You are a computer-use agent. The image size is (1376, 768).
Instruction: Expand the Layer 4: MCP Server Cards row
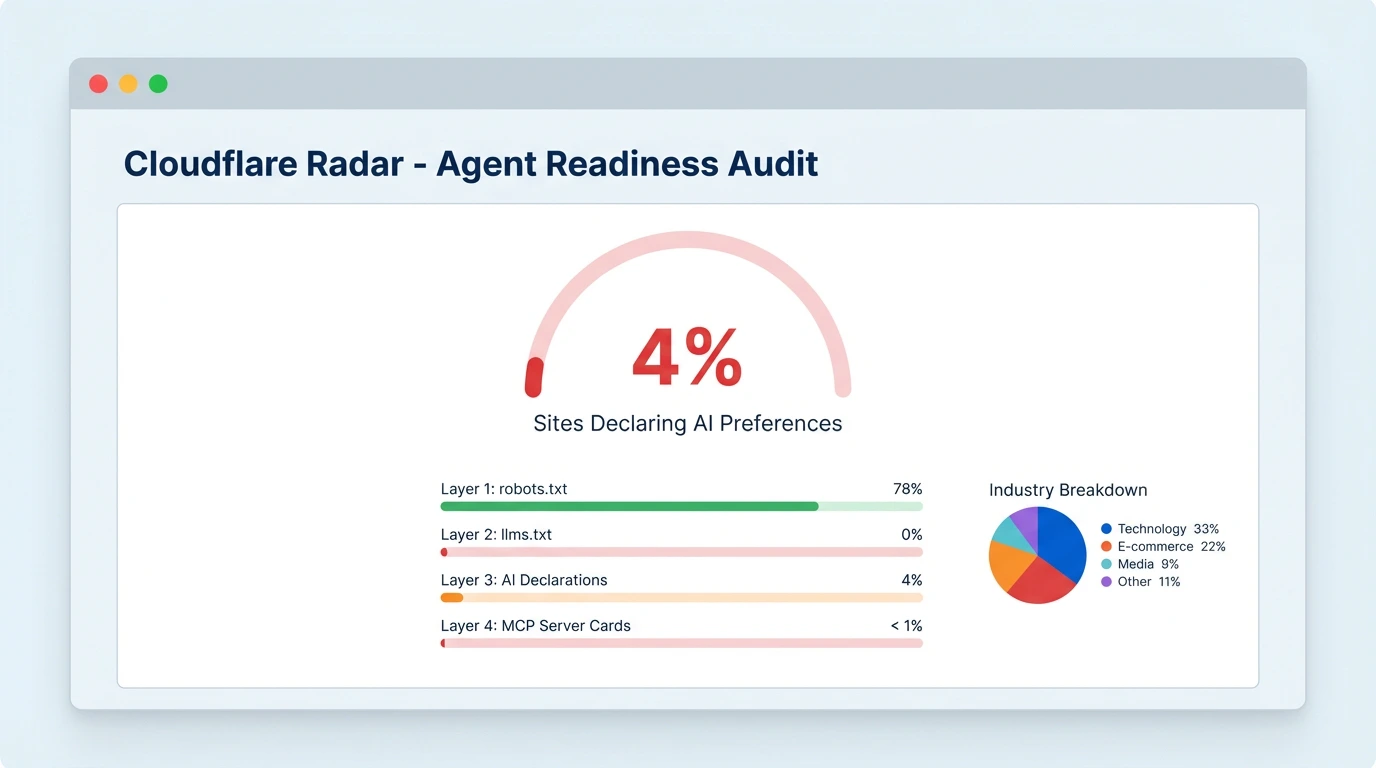535,625
